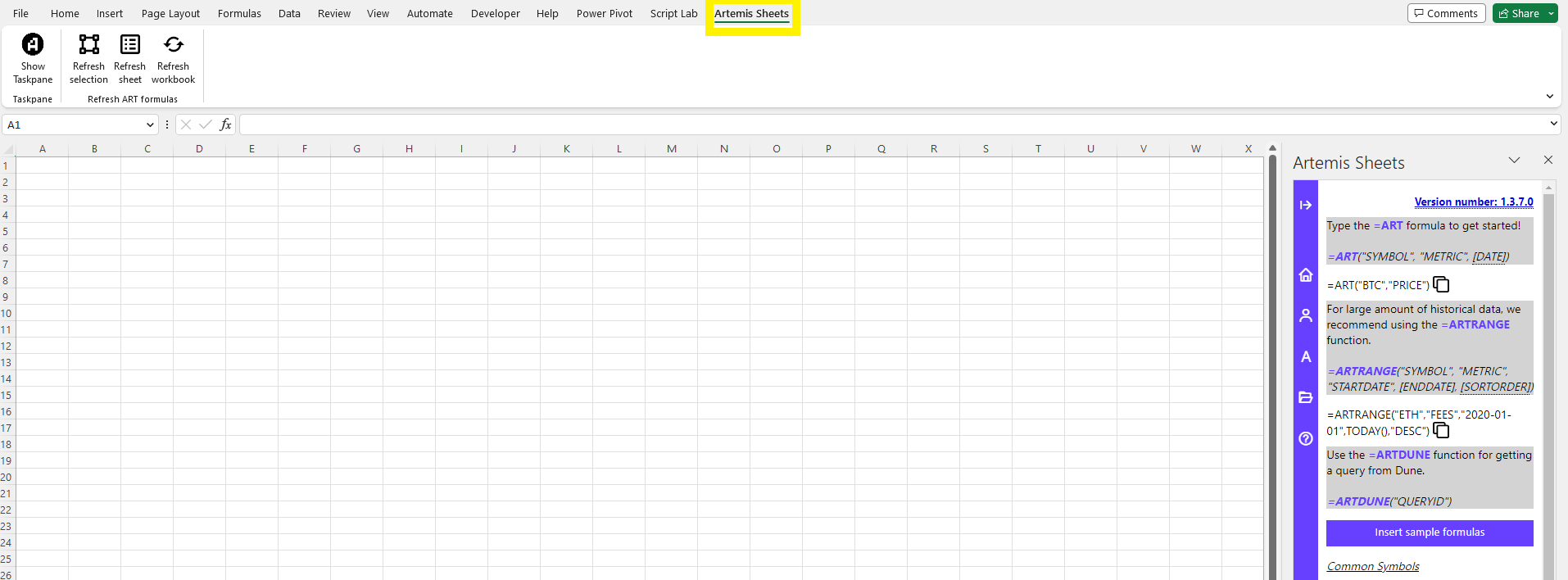The height and width of the screenshot is (580, 1568).
Task: Select row 10 header
Action: click(x=7, y=313)
